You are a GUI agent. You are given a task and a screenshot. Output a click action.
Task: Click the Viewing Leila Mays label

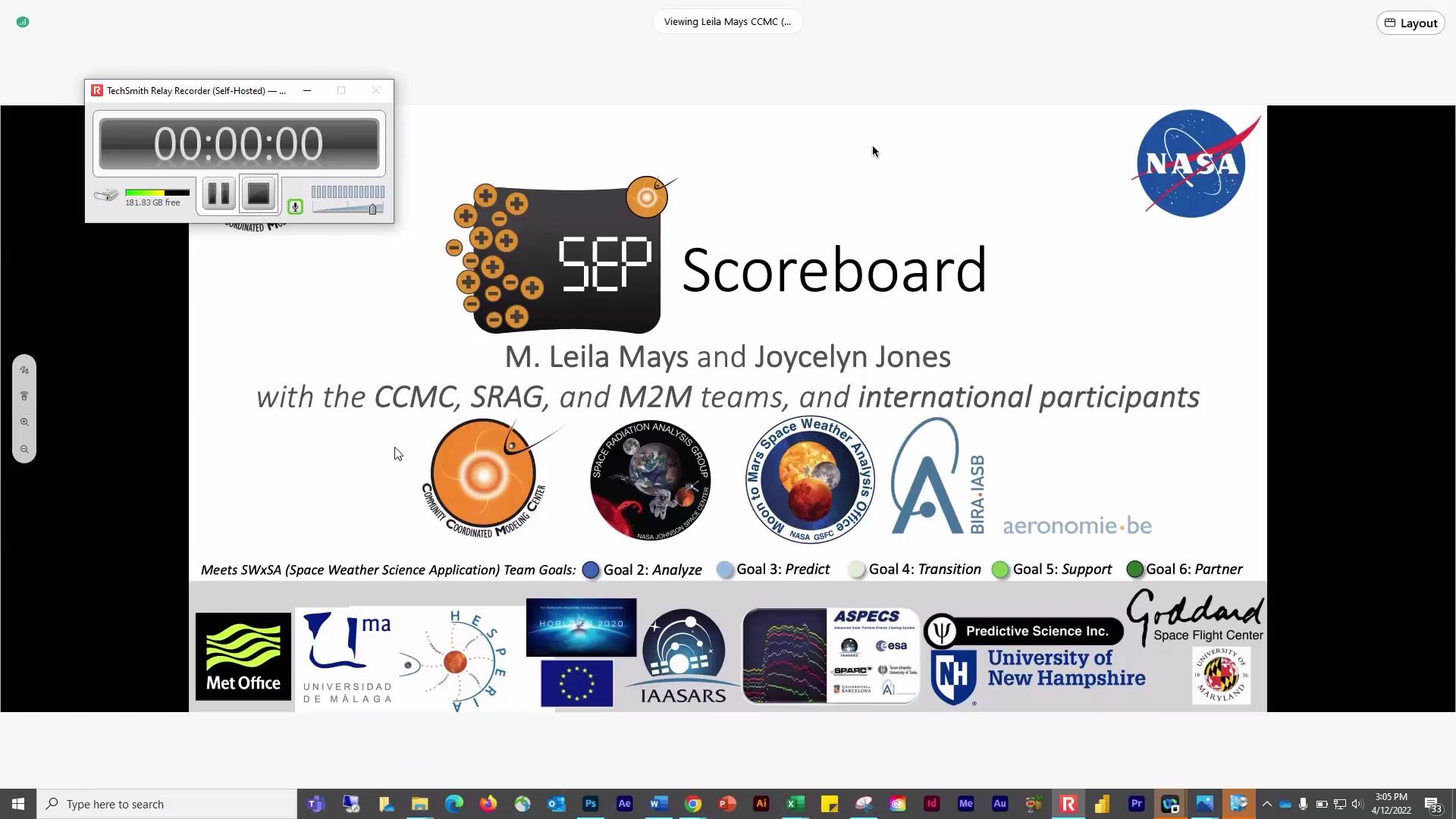click(727, 21)
